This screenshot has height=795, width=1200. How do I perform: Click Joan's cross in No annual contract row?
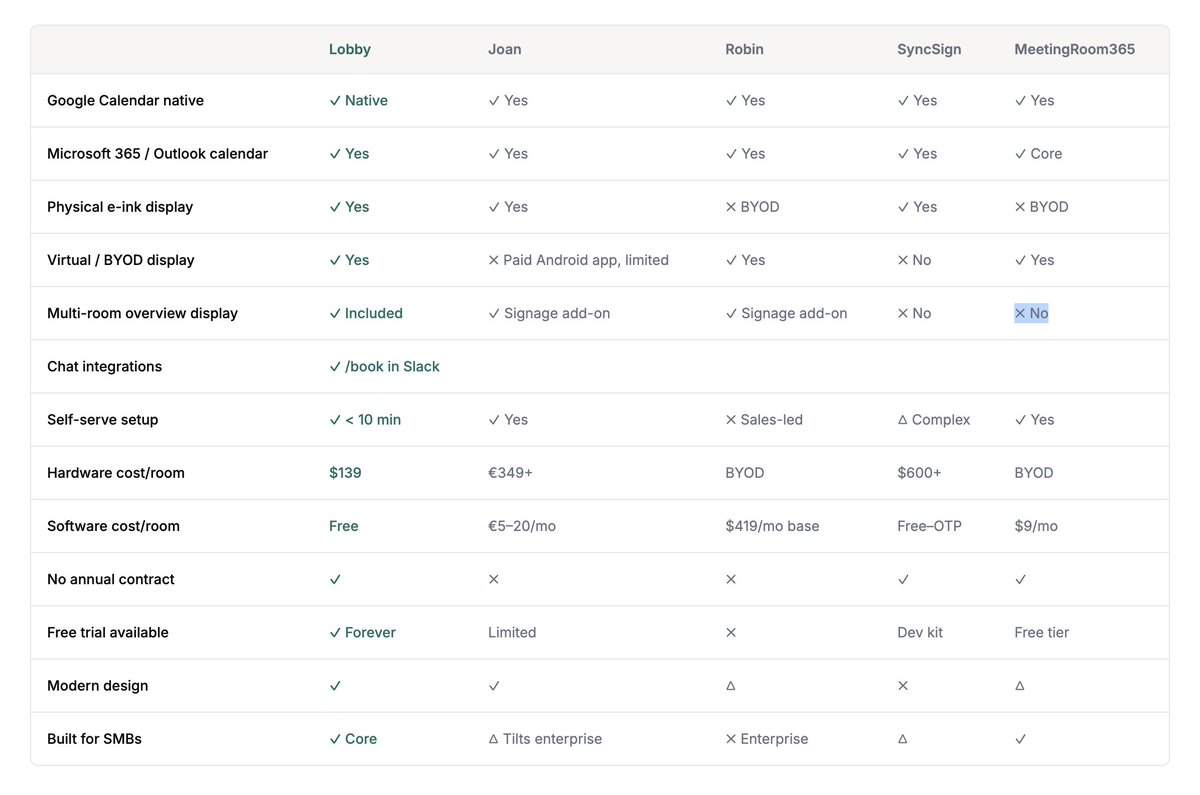click(x=494, y=579)
